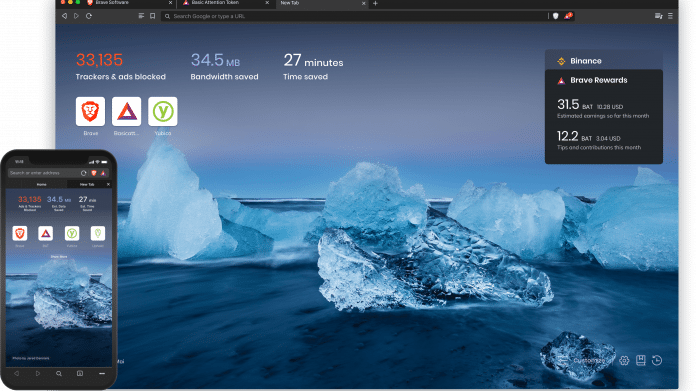Tap the more menu dots in phone bottom bar
Screen dimensions: 696x391
tap(102, 374)
